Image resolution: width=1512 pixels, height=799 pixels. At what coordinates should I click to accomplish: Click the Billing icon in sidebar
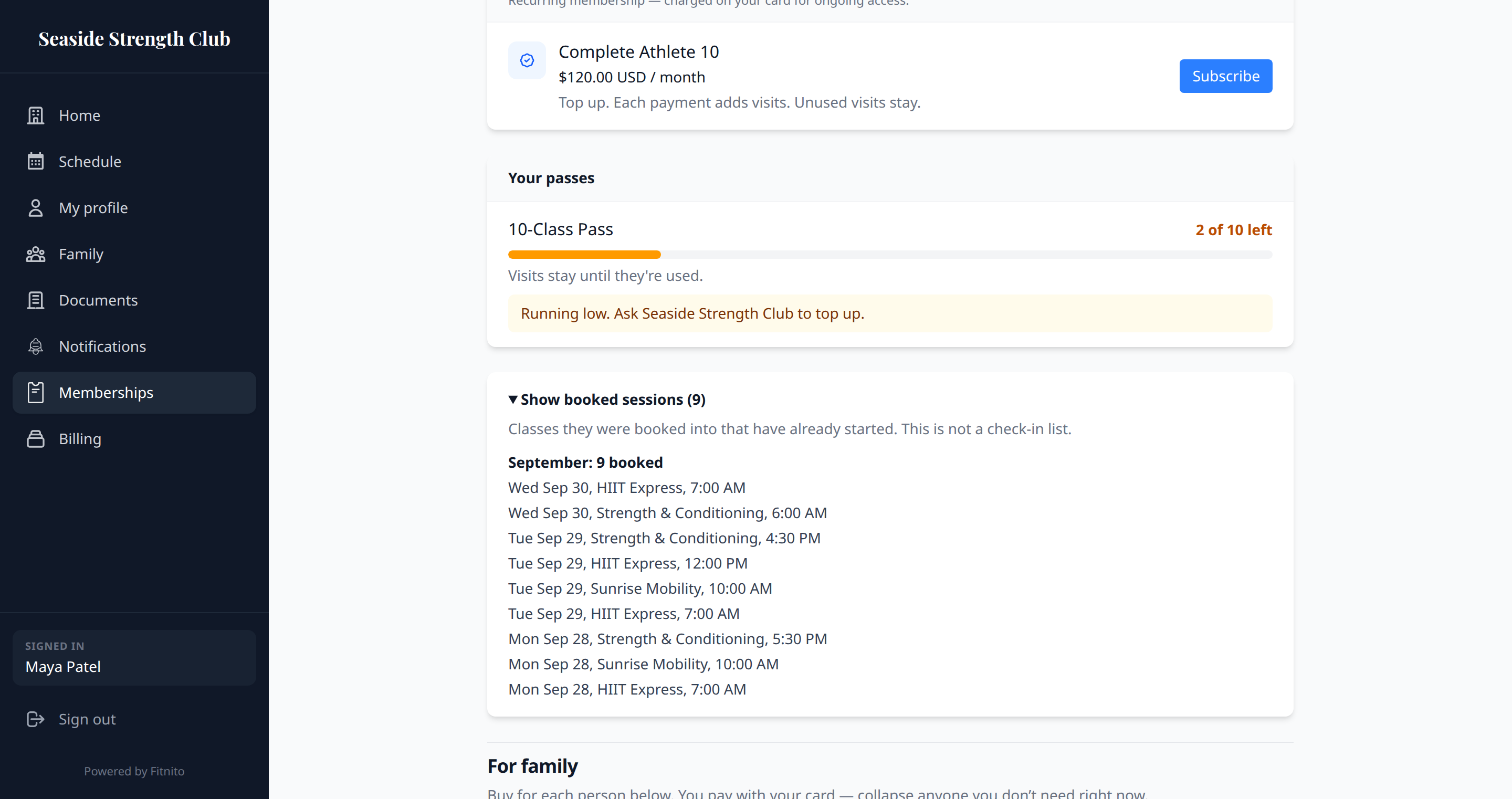coord(36,439)
